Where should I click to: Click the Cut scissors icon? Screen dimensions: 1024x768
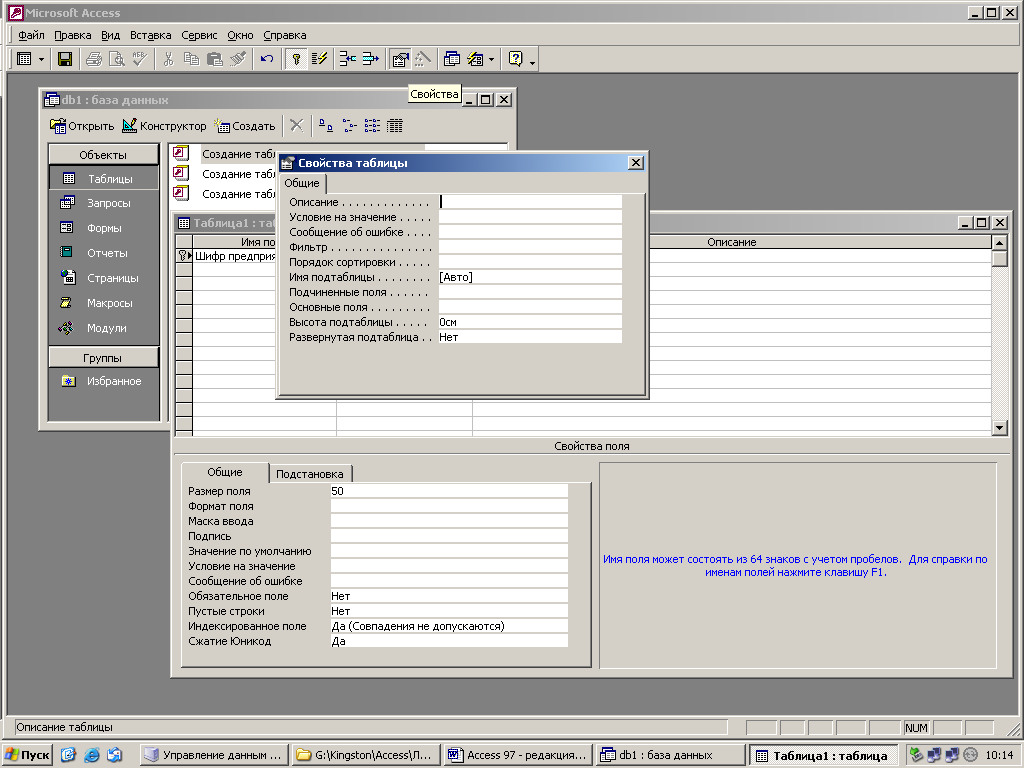point(168,59)
